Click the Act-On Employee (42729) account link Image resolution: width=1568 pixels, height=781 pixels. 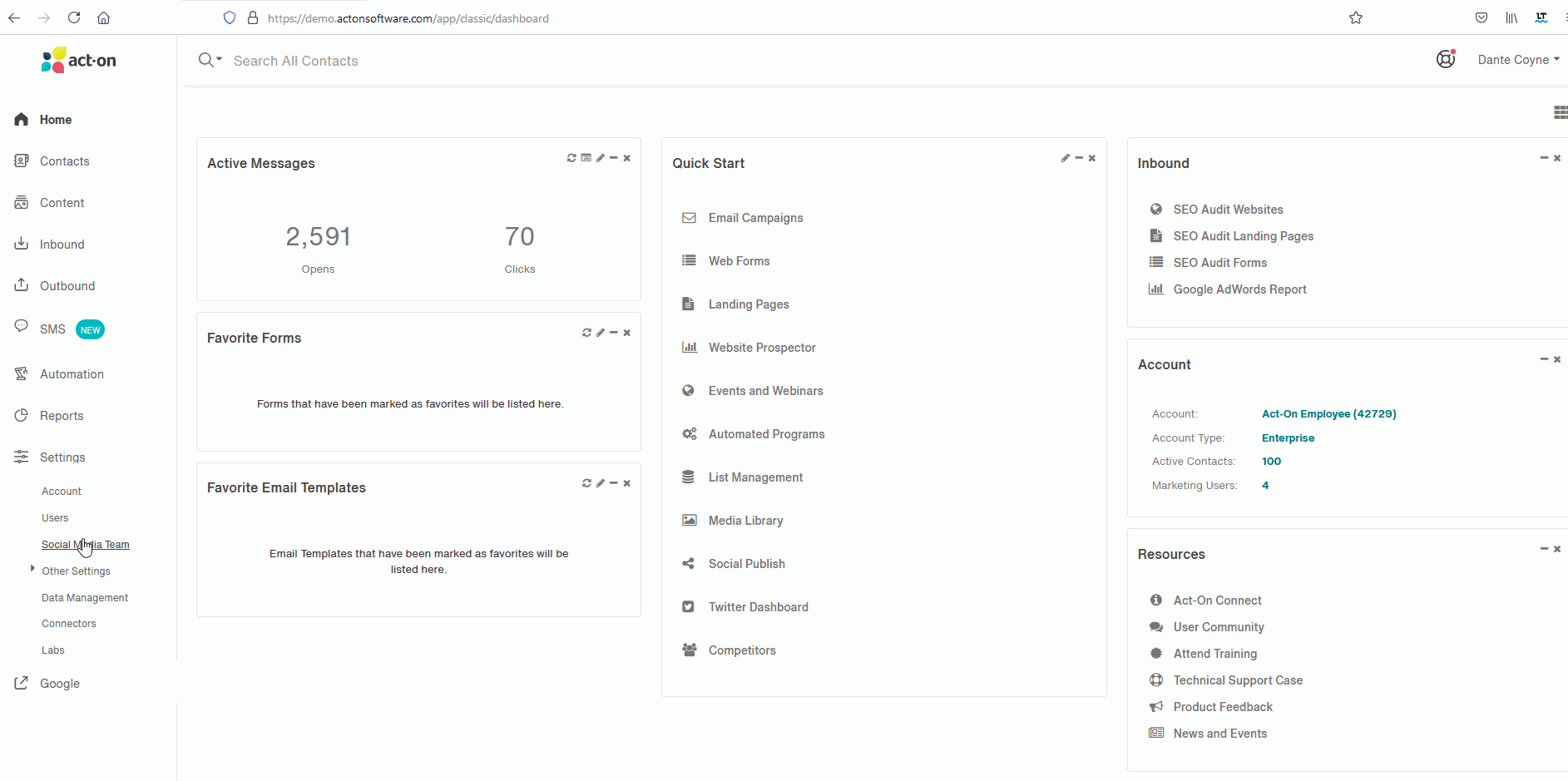click(1328, 414)
